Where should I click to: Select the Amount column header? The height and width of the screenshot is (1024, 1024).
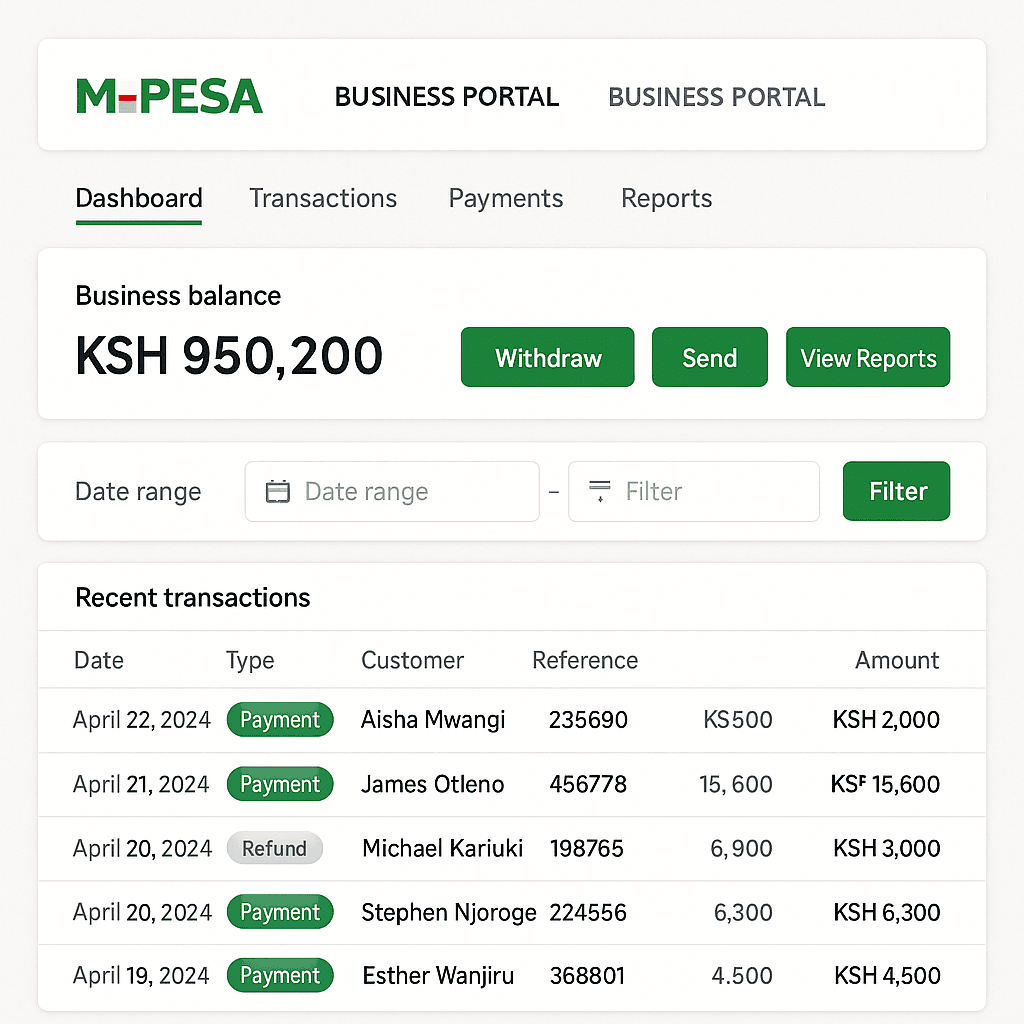(897, 660)
